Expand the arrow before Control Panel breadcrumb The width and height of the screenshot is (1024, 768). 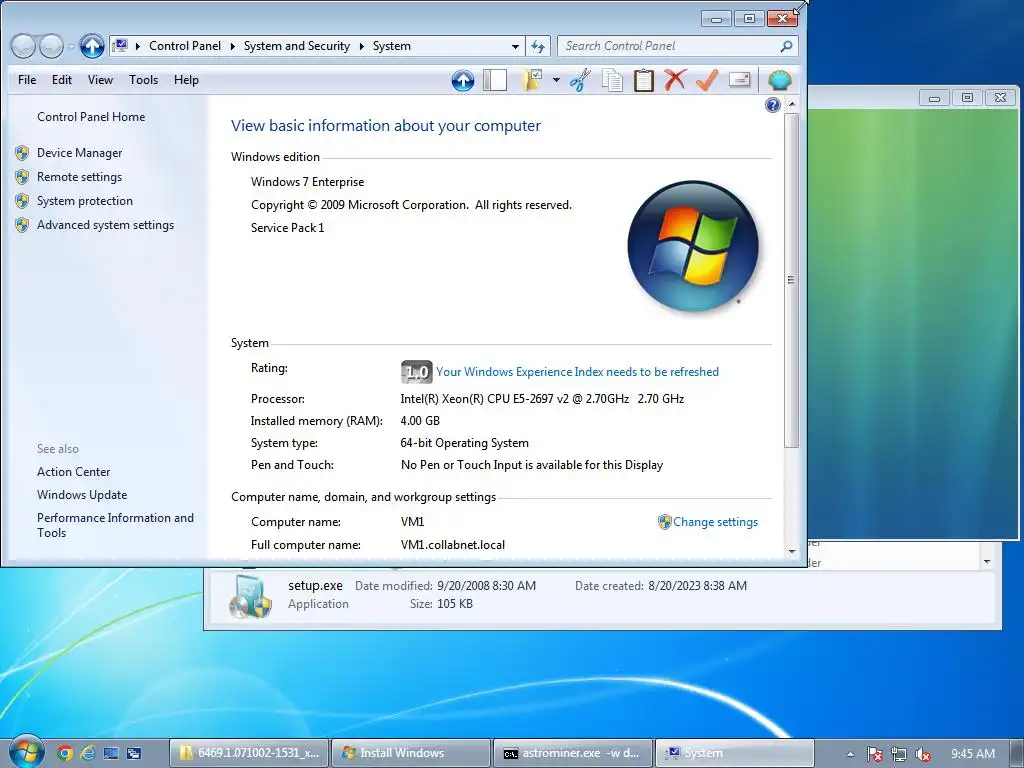click(x=138, y=46)
